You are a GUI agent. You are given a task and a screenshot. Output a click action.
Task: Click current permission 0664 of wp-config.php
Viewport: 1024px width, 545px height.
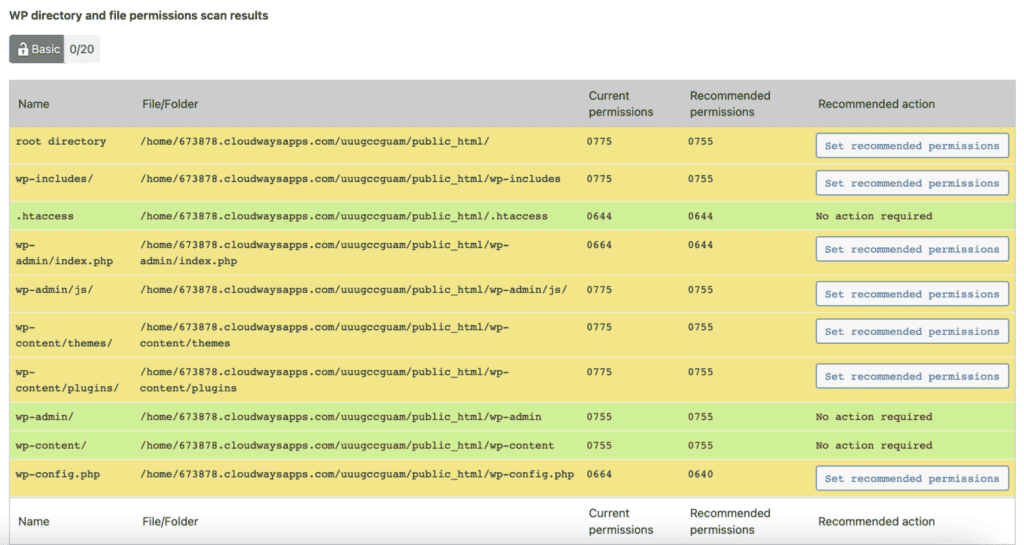(599, 474)
